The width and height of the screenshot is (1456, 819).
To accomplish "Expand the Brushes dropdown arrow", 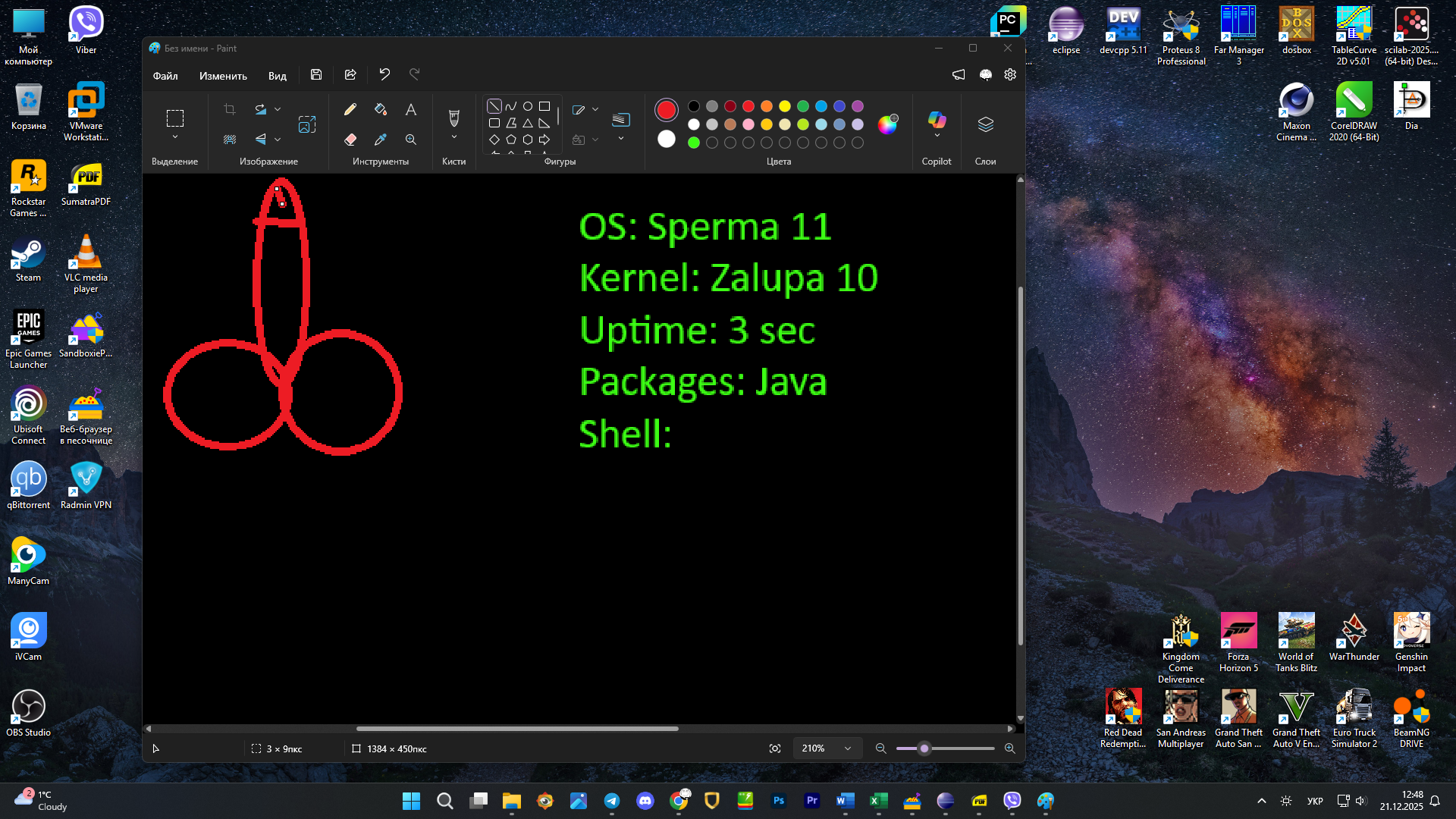I will tap(454, 137).
